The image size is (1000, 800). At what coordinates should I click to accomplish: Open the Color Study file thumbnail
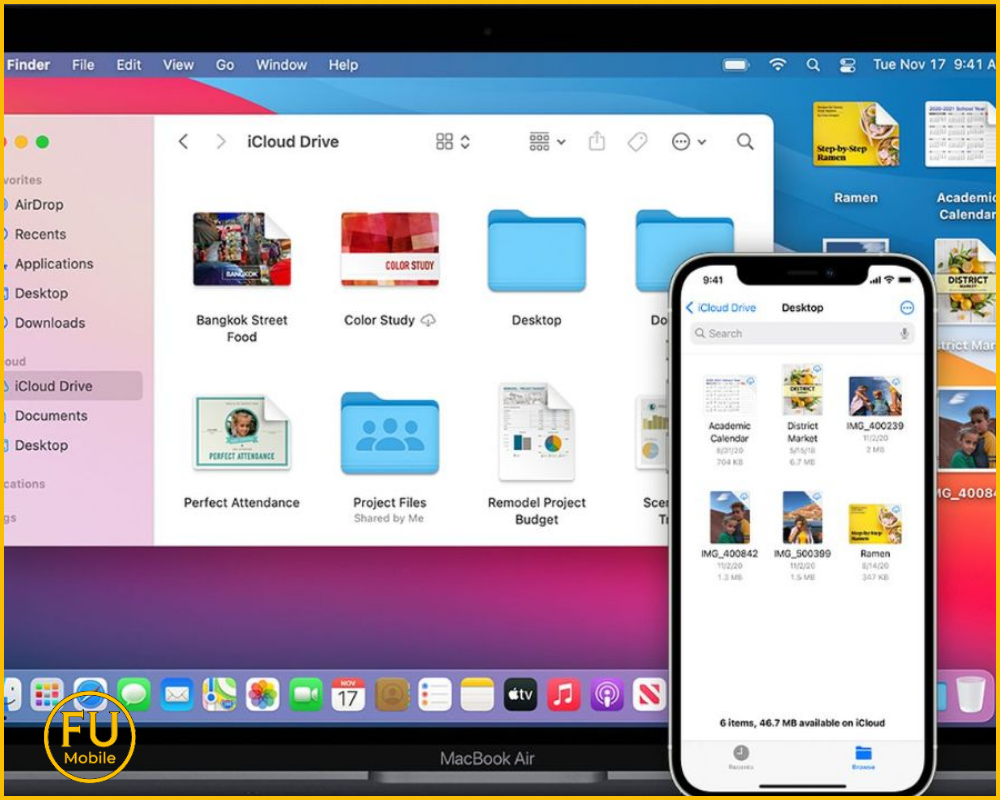click(389, 250)
